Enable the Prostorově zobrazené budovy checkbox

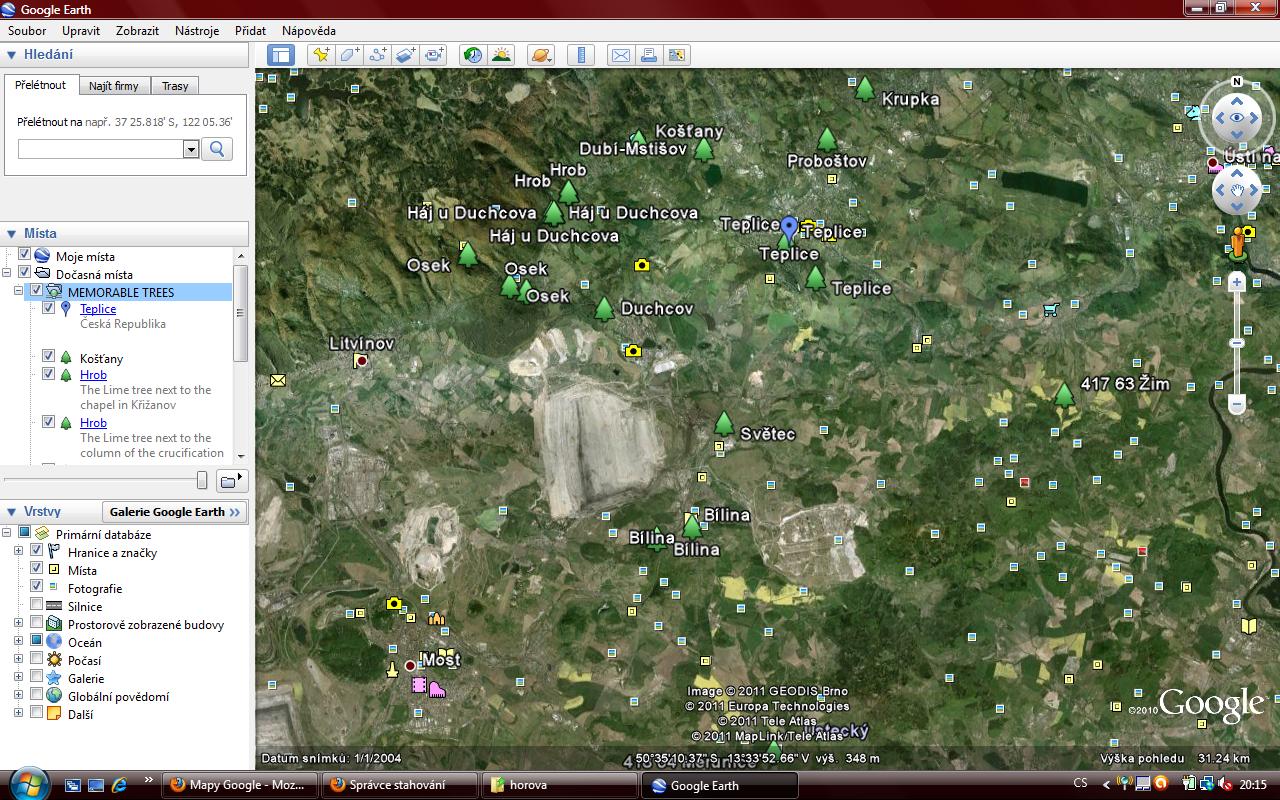coord(37,623)
